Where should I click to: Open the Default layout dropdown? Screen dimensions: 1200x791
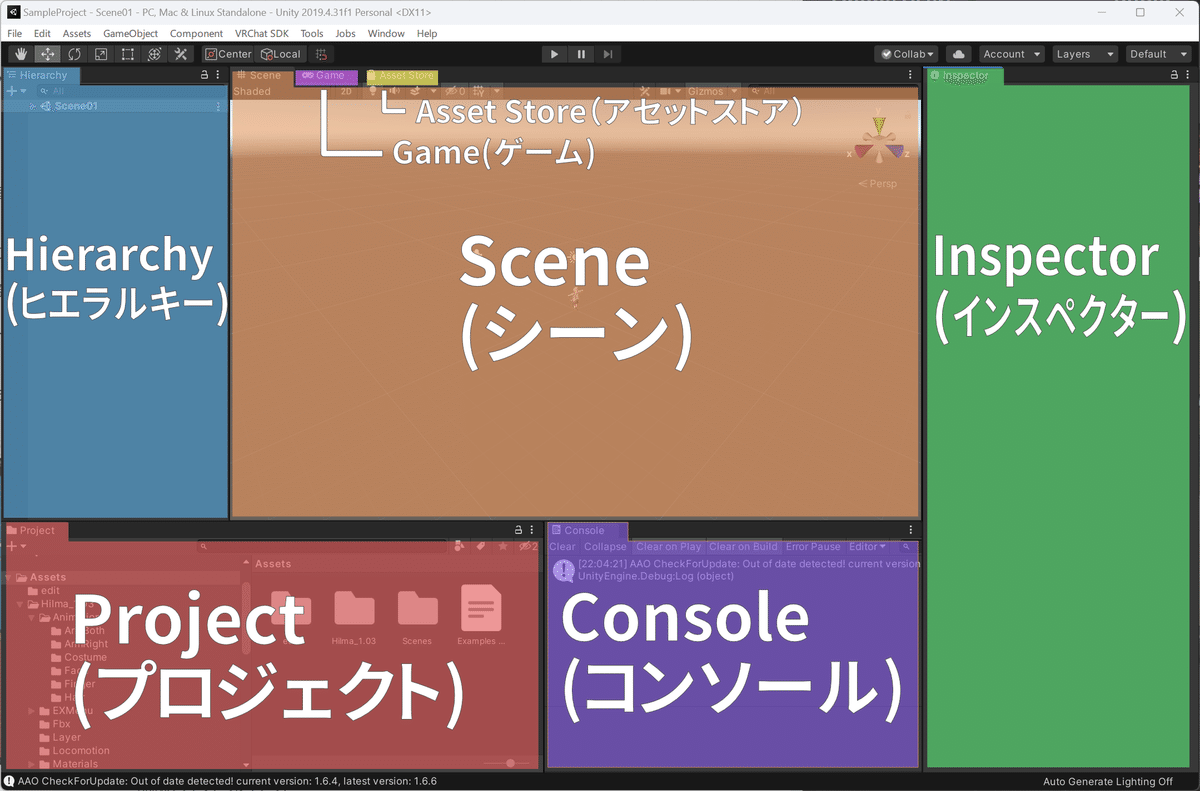(x=1159, y=54)
